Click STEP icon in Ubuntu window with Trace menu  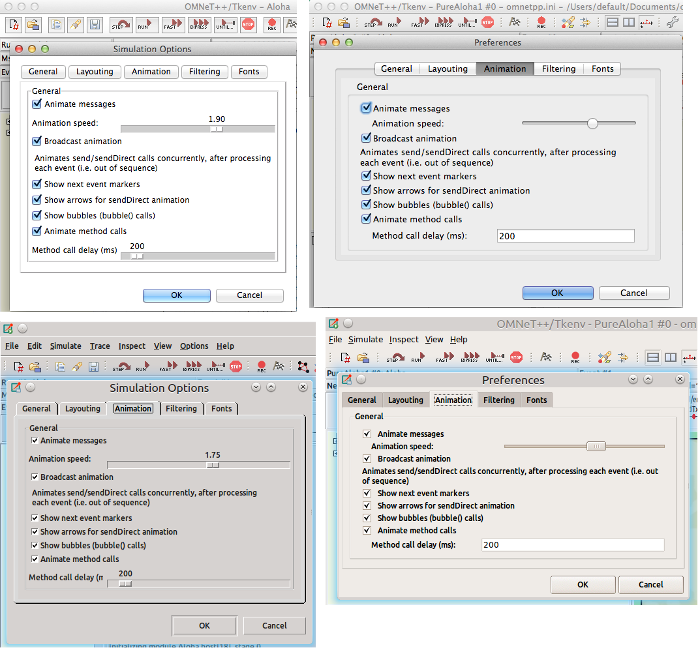121,367
